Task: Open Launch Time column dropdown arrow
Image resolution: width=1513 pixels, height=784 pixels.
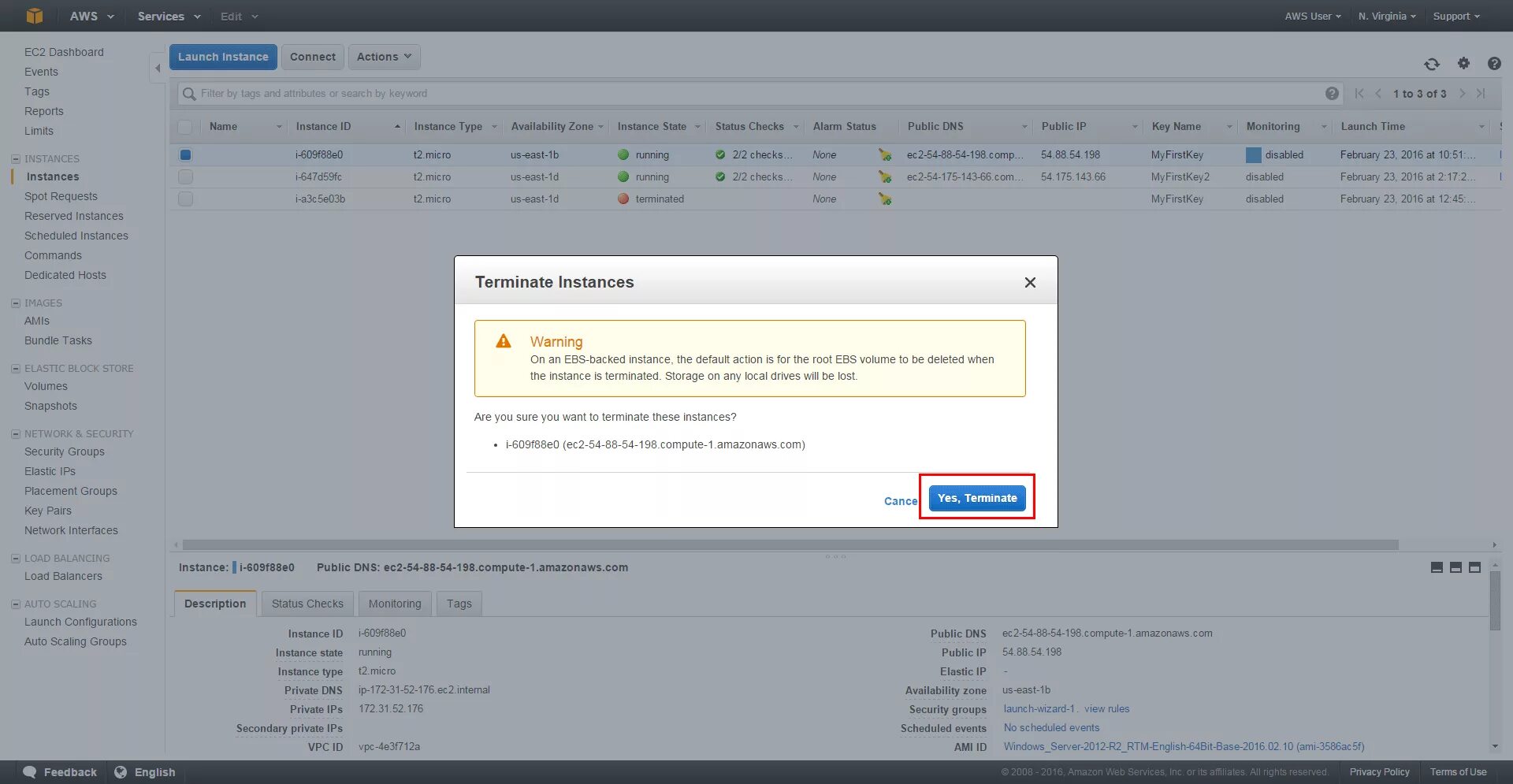Action: point(1481,127)
